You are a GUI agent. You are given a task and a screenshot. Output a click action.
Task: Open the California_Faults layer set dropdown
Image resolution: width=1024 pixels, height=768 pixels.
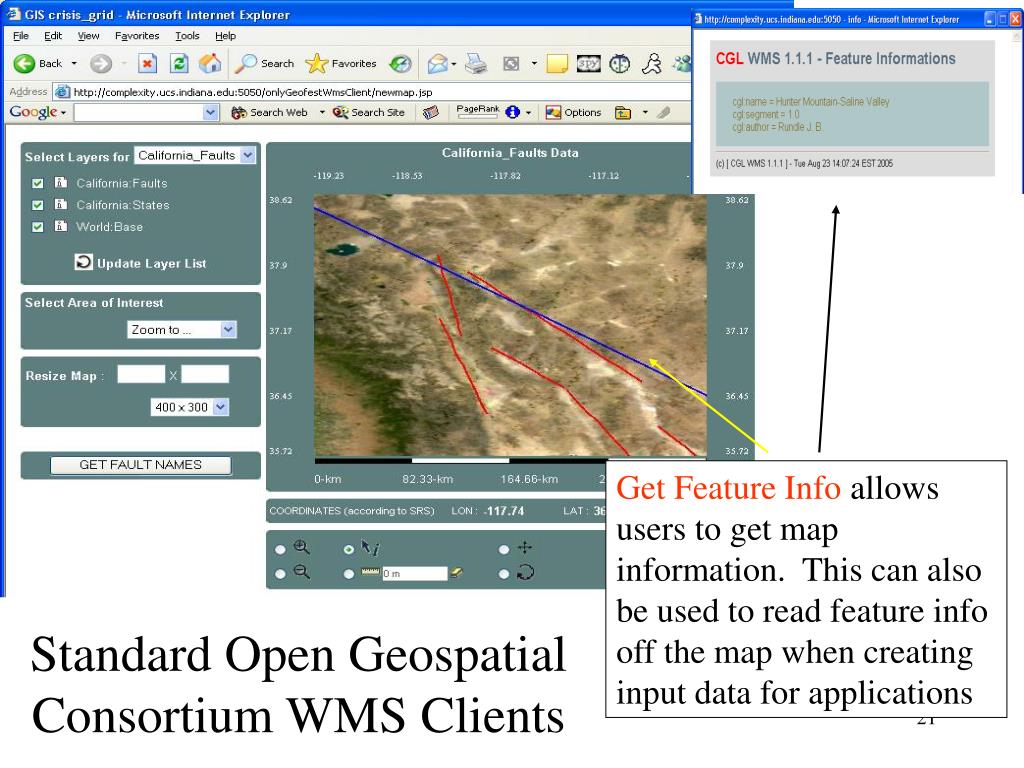pos(248,155)
